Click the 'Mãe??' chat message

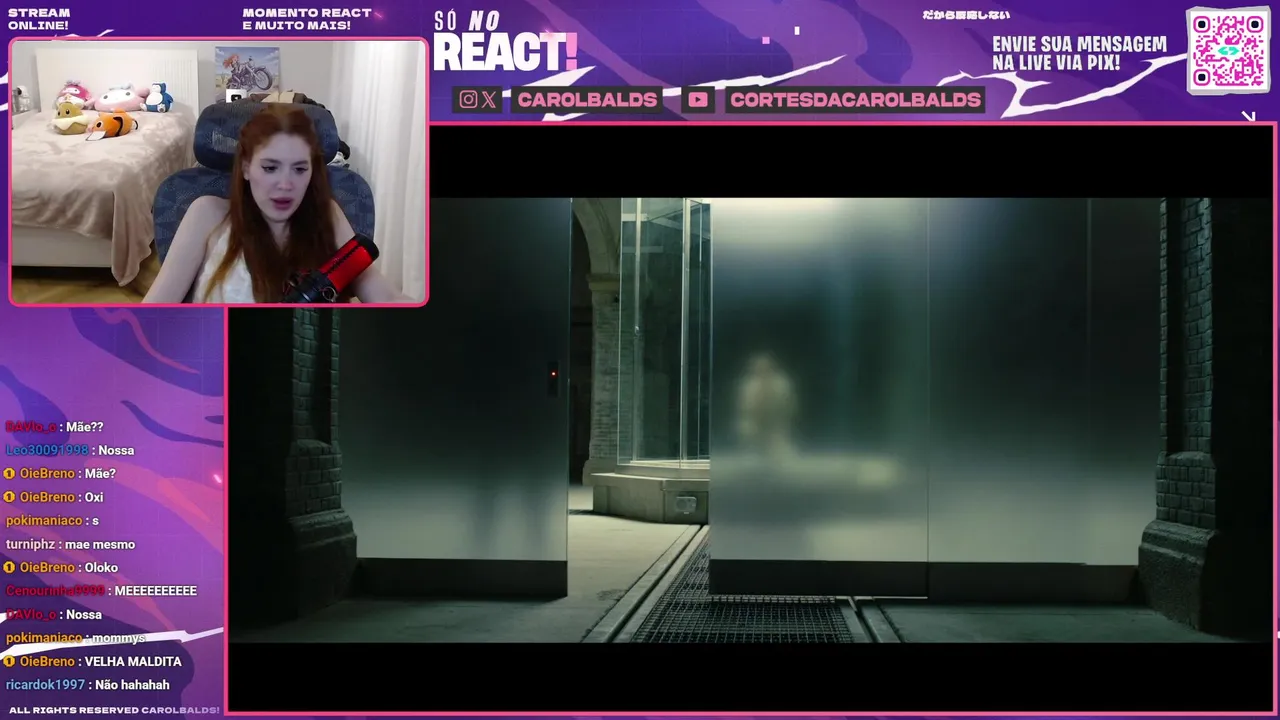tap(85, 427)
